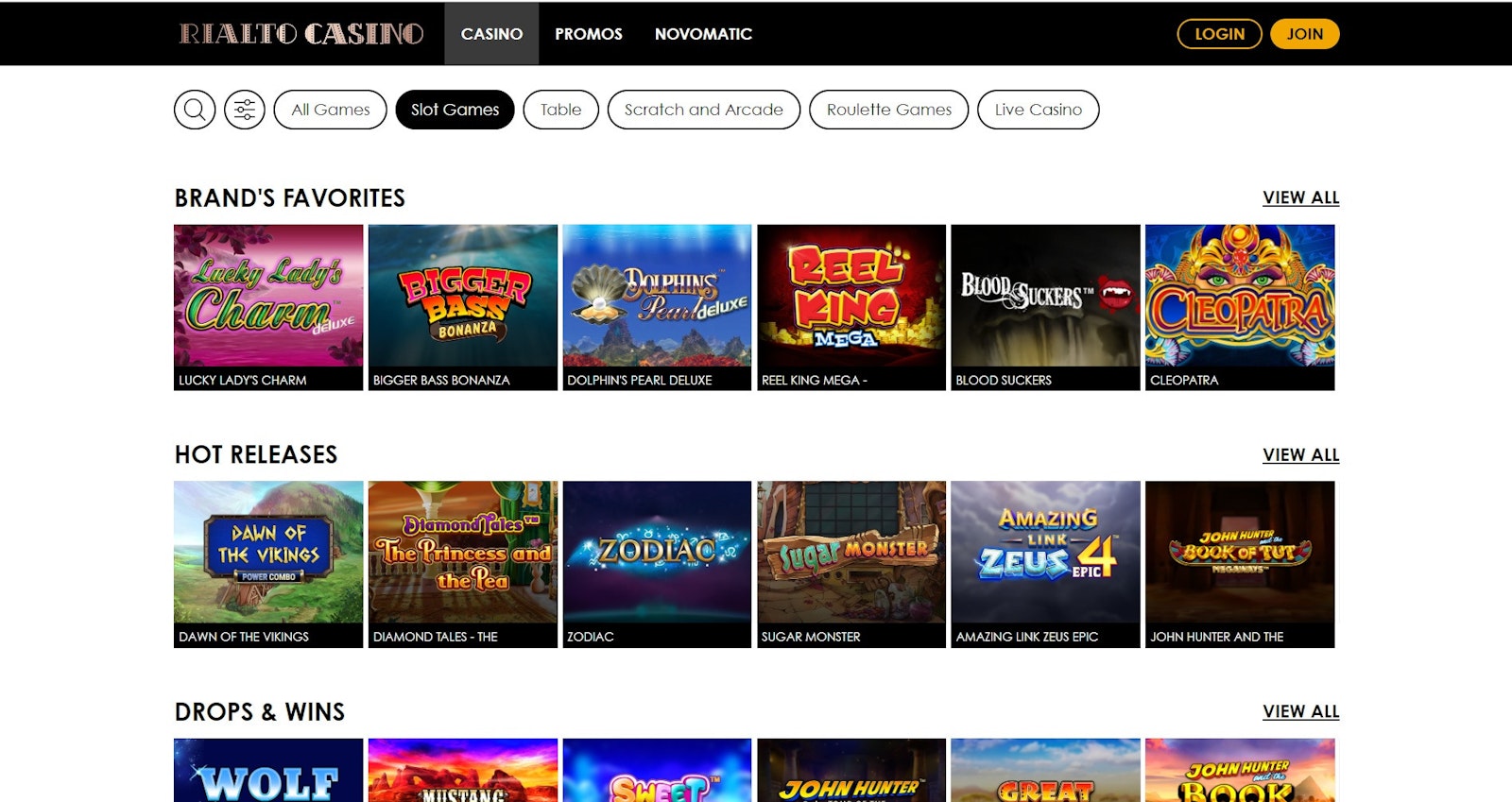View all Brand's Favorites games
1512x802 pixels.
[x=1301, y=197]
